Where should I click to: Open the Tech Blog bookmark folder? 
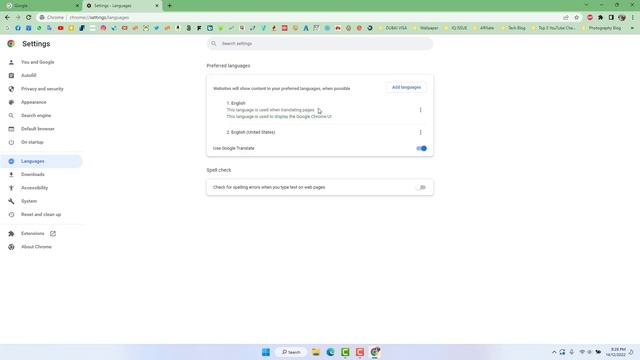coord(513,28)
